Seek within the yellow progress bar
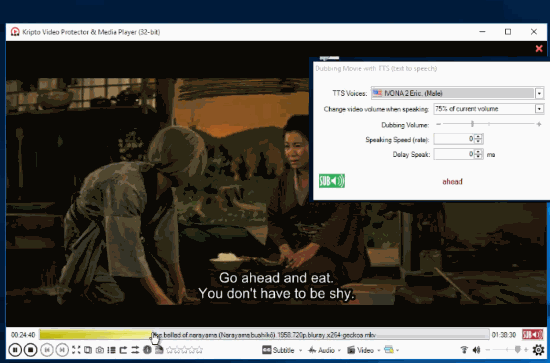This screenshot has height=363, width=550. (95, 335)
